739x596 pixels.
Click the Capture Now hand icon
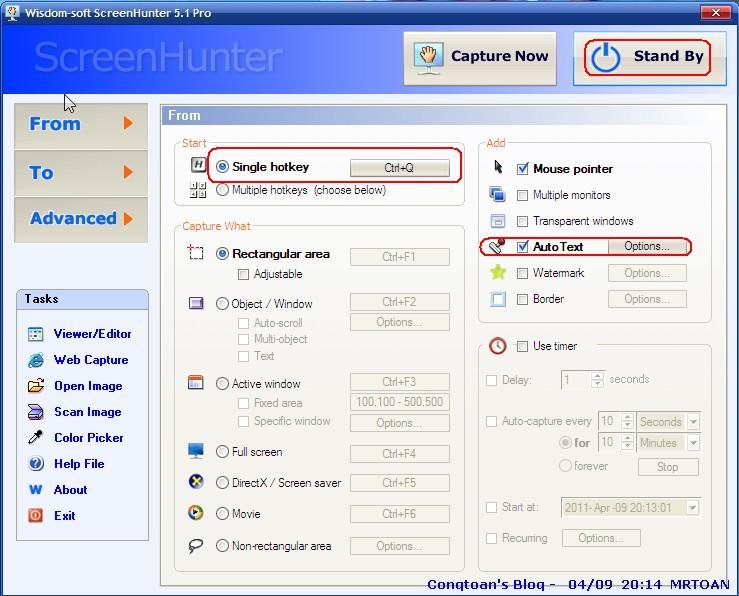[428, 58]
